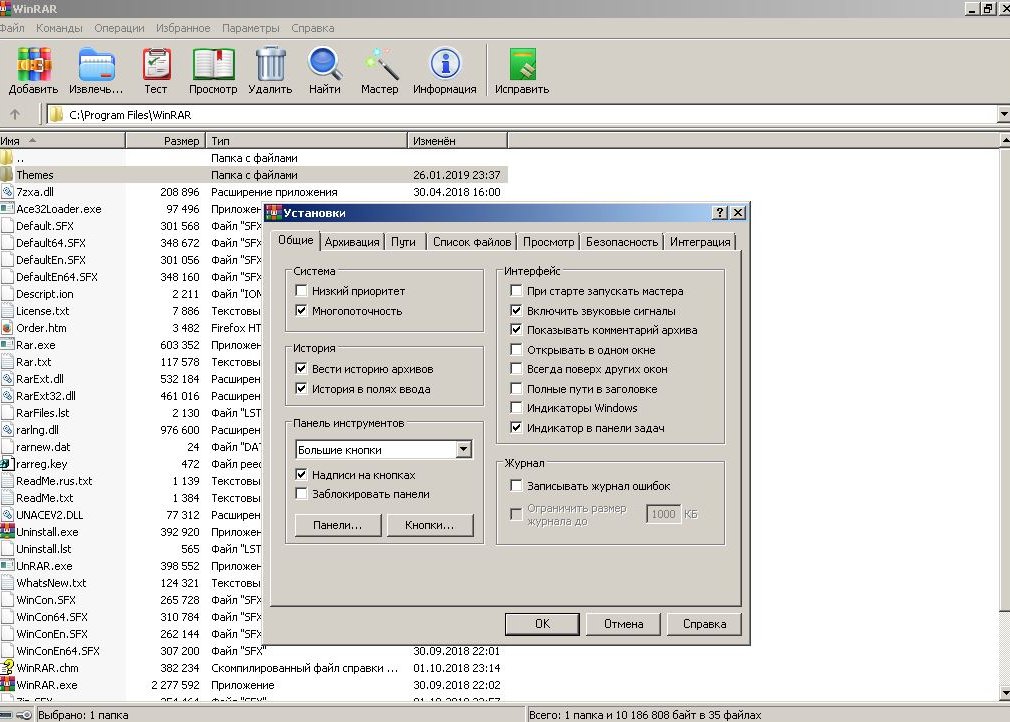Toggle История в полях ввода checkbox
This screenshot has height=722, width=1010.
[x=301, y=388]
